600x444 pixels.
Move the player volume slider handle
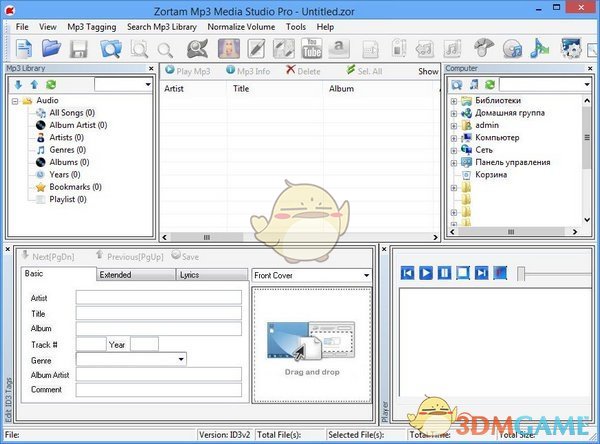pos(521,274)
